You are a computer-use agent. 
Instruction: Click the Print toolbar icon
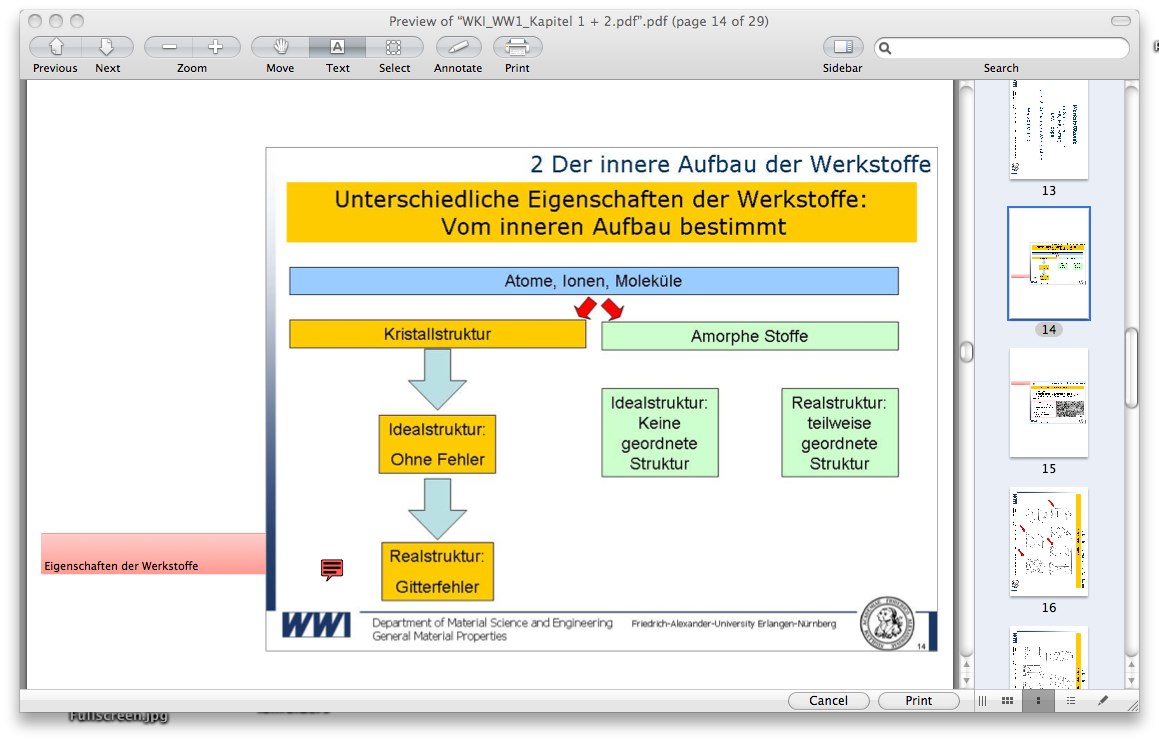(517, 47)
